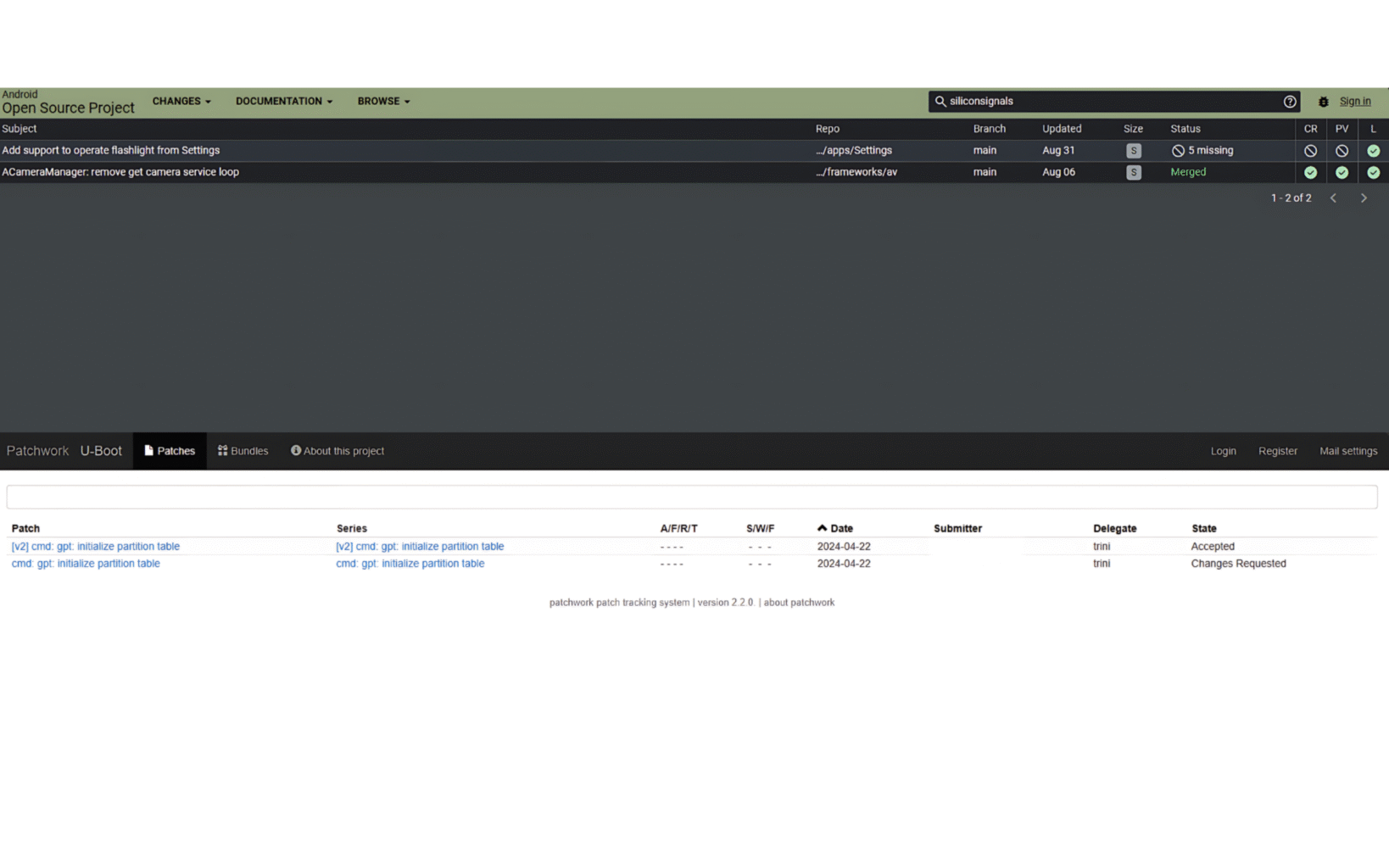
Task: Click the Login menu item
Action: click(x=1223, y=451)
